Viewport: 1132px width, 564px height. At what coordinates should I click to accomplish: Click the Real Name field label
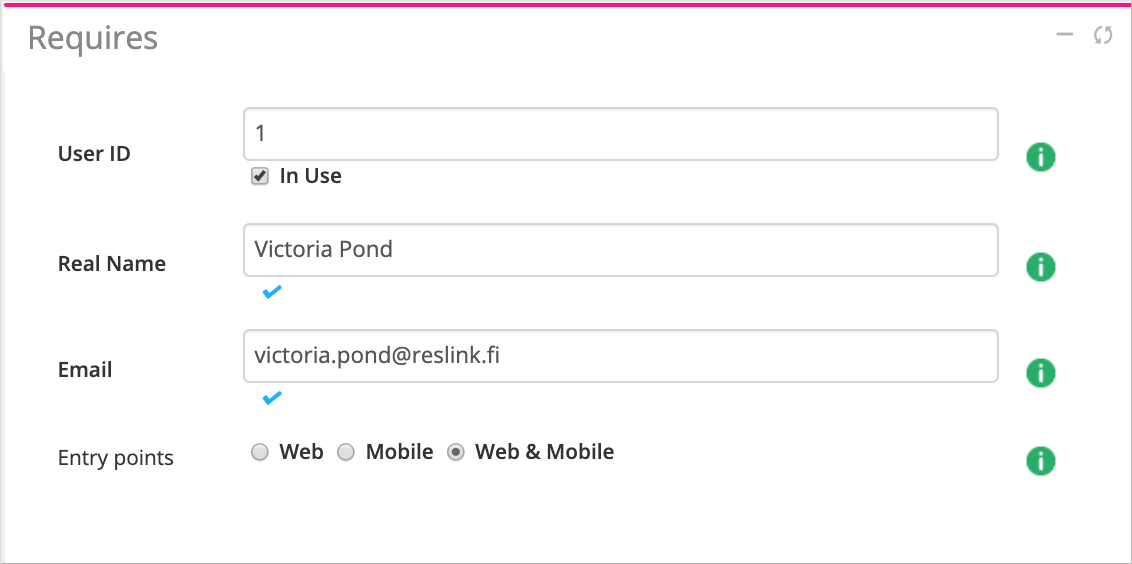tap(112, 264)
